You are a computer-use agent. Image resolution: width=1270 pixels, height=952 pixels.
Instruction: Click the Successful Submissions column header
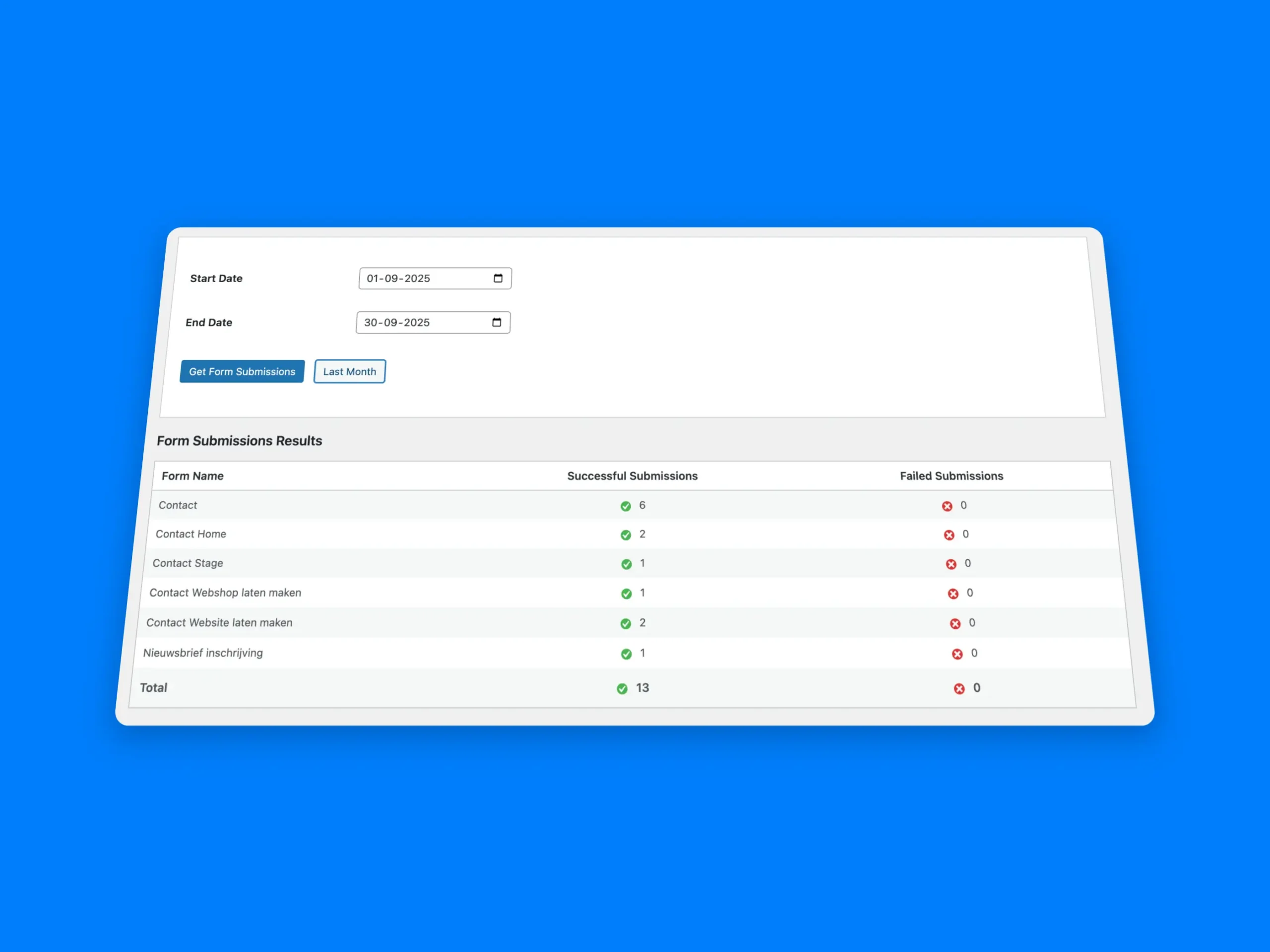[632, 476]
